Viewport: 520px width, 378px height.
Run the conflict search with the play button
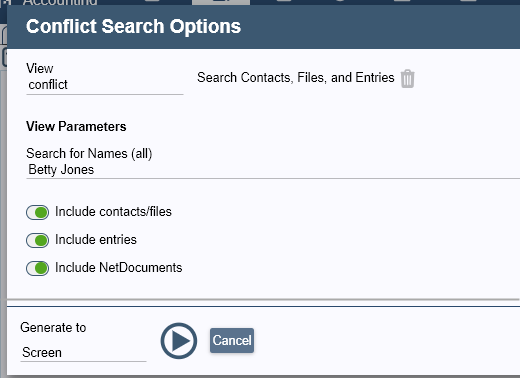179,341
